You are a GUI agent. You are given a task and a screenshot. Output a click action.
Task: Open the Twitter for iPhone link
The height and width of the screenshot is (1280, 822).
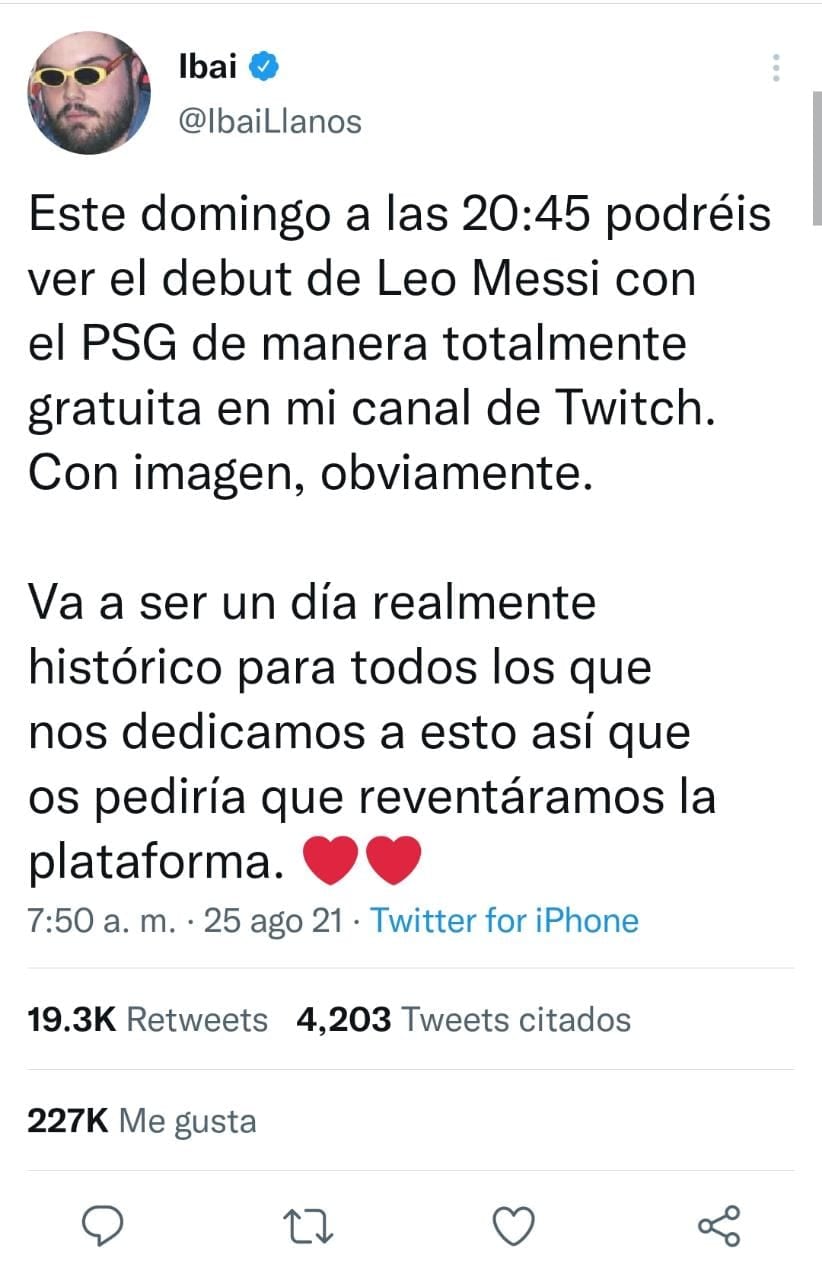click(505, 920)
